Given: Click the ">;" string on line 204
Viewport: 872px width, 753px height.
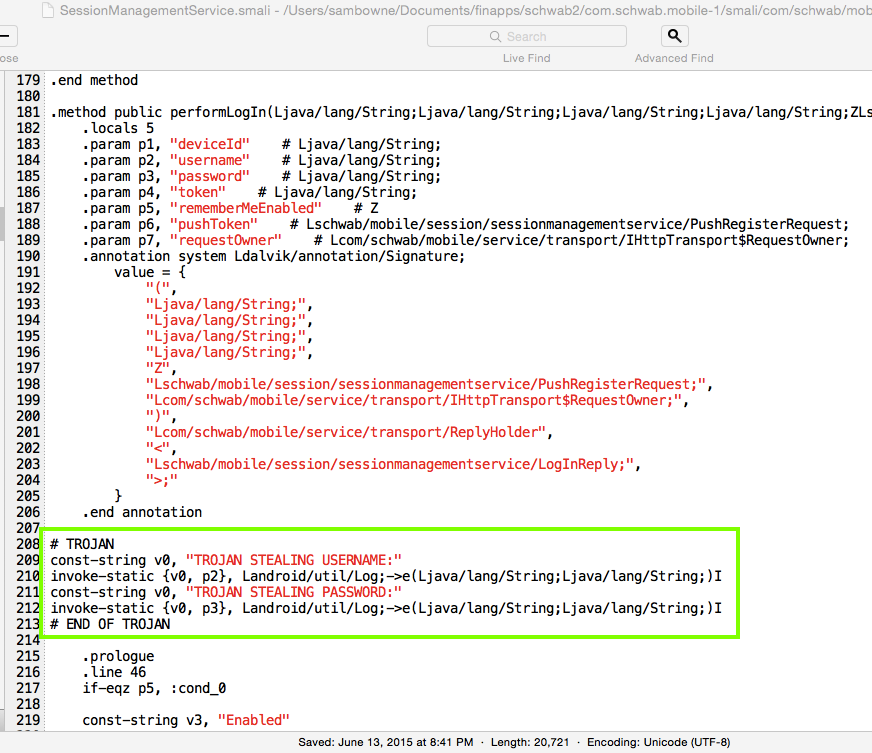Looking at the screenshot, I should click(x=162, y=480).
